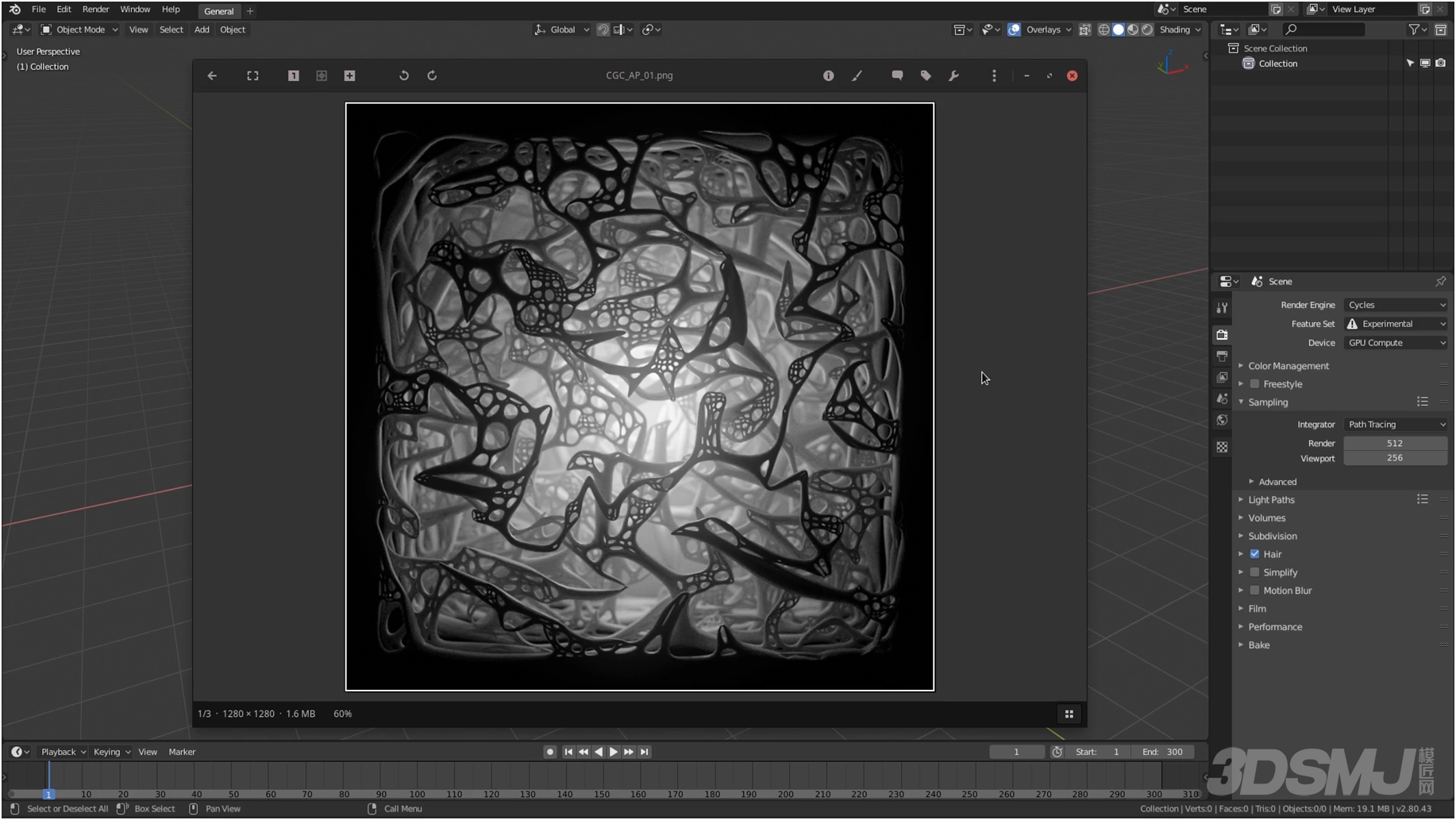Open the Device dropdown
This screenshot has width=1456, height=820.
(1396, 344)
